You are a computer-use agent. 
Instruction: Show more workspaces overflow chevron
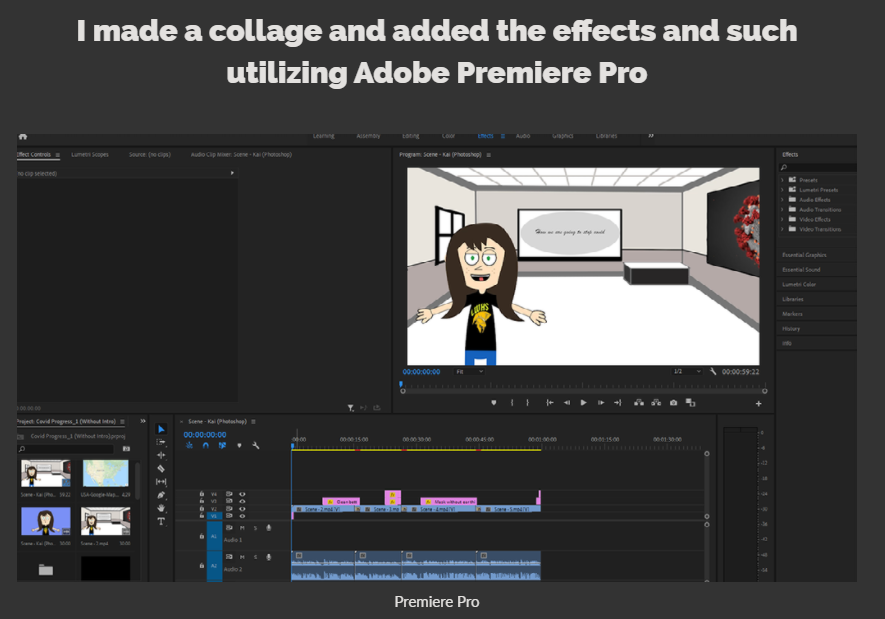tap(651, 136)
